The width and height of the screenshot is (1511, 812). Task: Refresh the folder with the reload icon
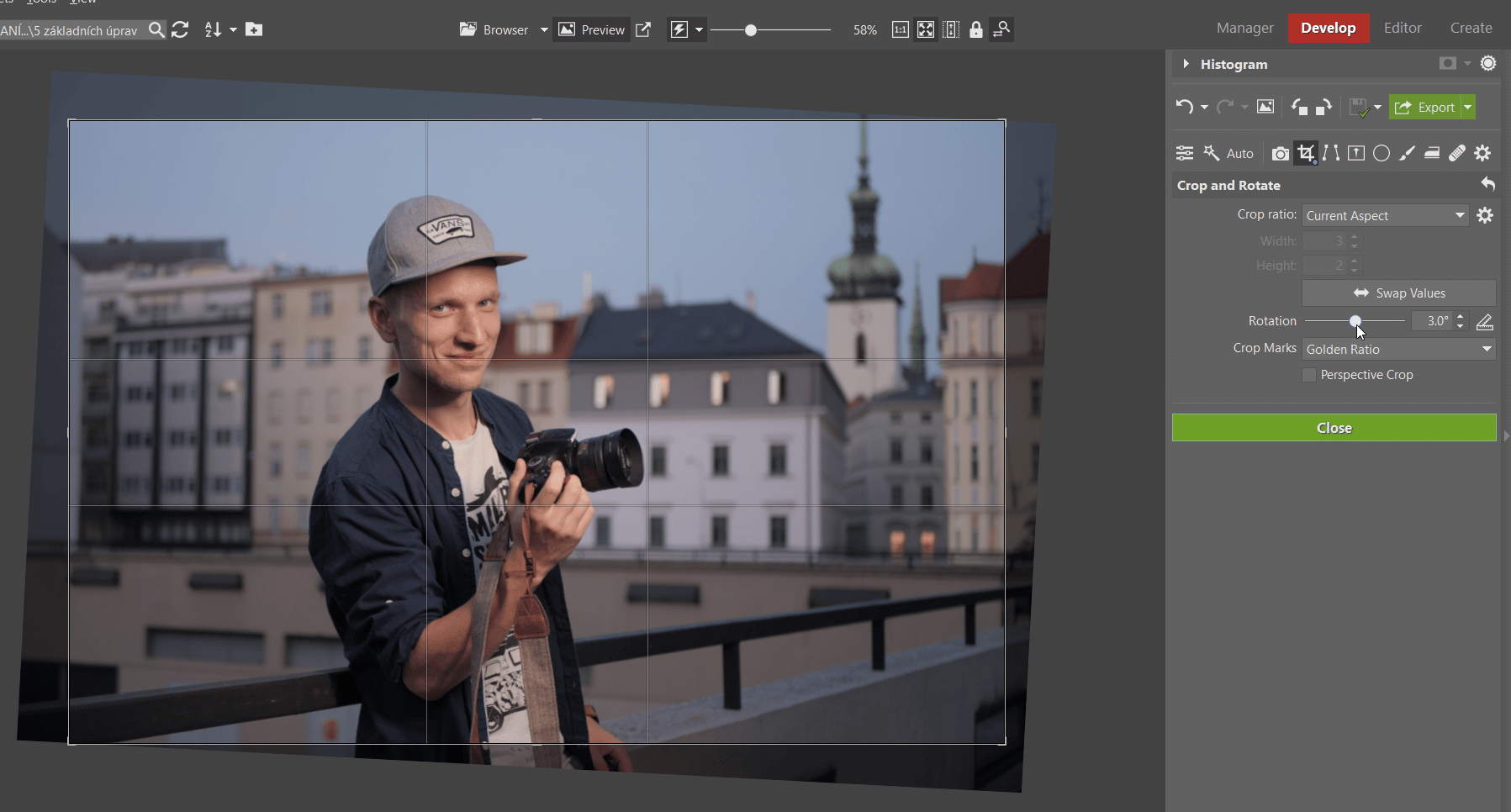(x=180, y=30)
